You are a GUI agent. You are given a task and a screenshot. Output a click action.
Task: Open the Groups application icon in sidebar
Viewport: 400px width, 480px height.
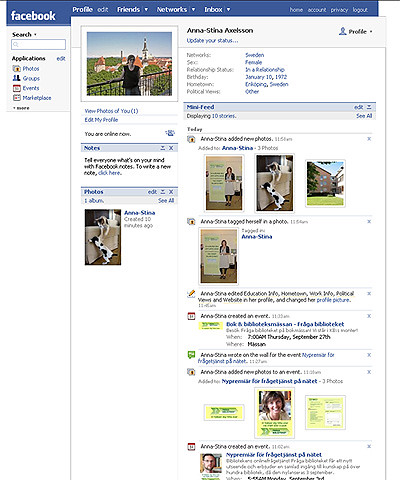tap(16, 78)
